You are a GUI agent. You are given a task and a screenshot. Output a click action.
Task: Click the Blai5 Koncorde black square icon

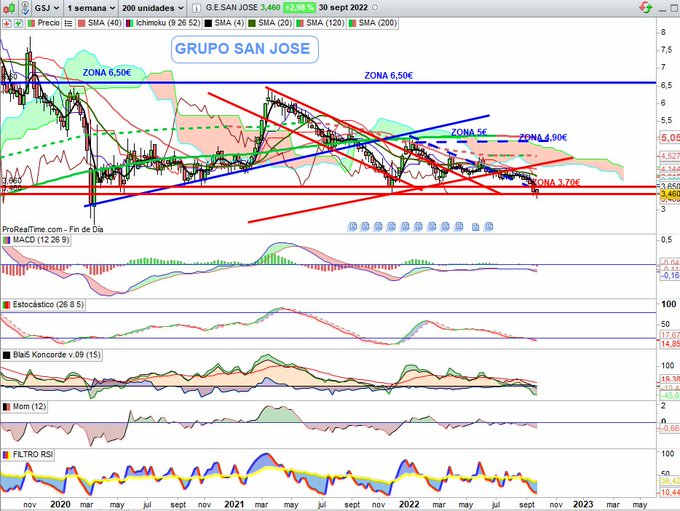tap(7, 355)
